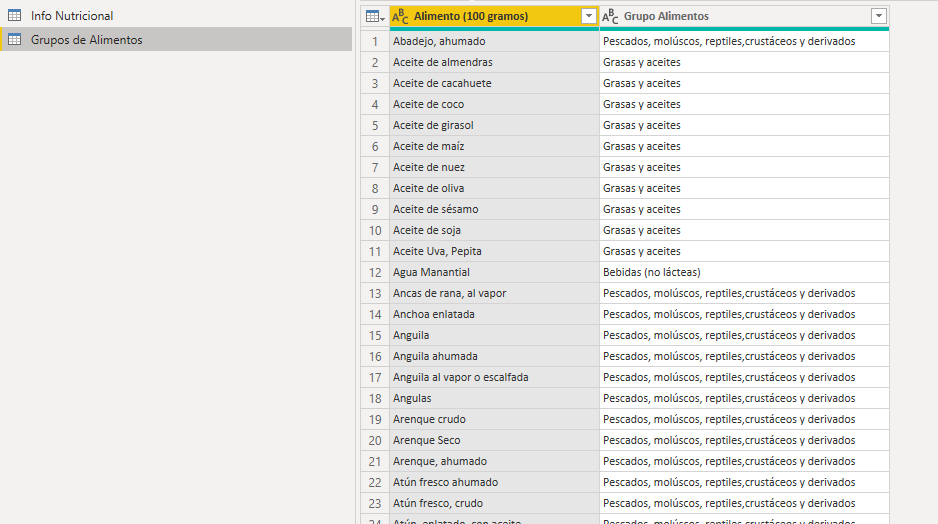The height and width of the screenshot is (524, 938).
Task: Click the cell 'Agua Manantial'
Action: point(494,272)
